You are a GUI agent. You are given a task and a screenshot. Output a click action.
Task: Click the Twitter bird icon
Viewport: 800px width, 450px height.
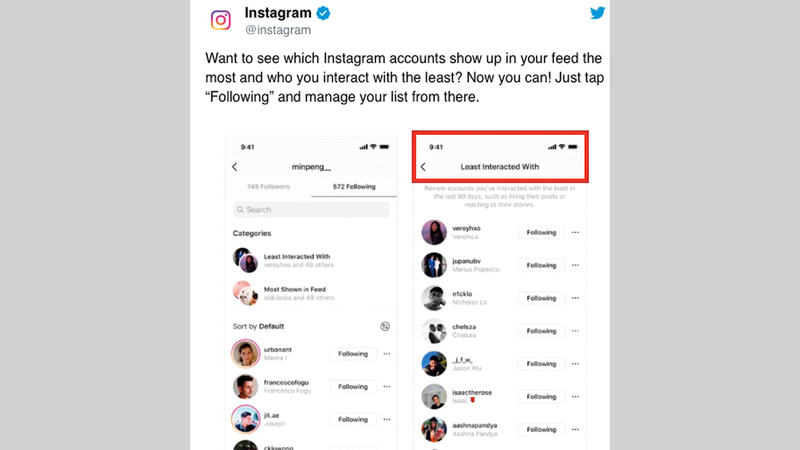click(x=597, y=13)
